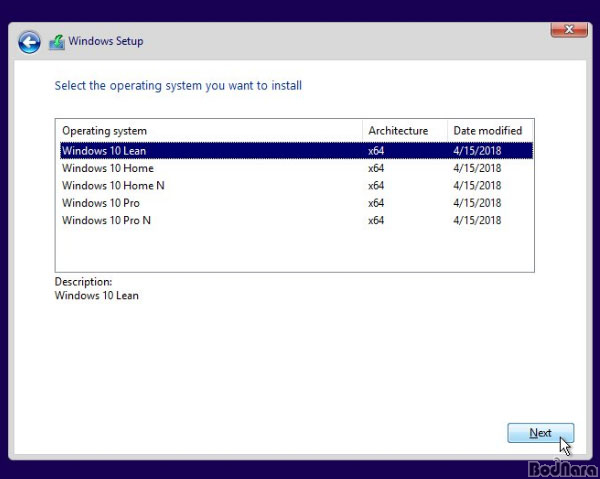Image resolution: width=600 pixels, height=479 pixels.
Task: Click the x64 cell in Windows 10 Pro row
Action: point(376,203)
